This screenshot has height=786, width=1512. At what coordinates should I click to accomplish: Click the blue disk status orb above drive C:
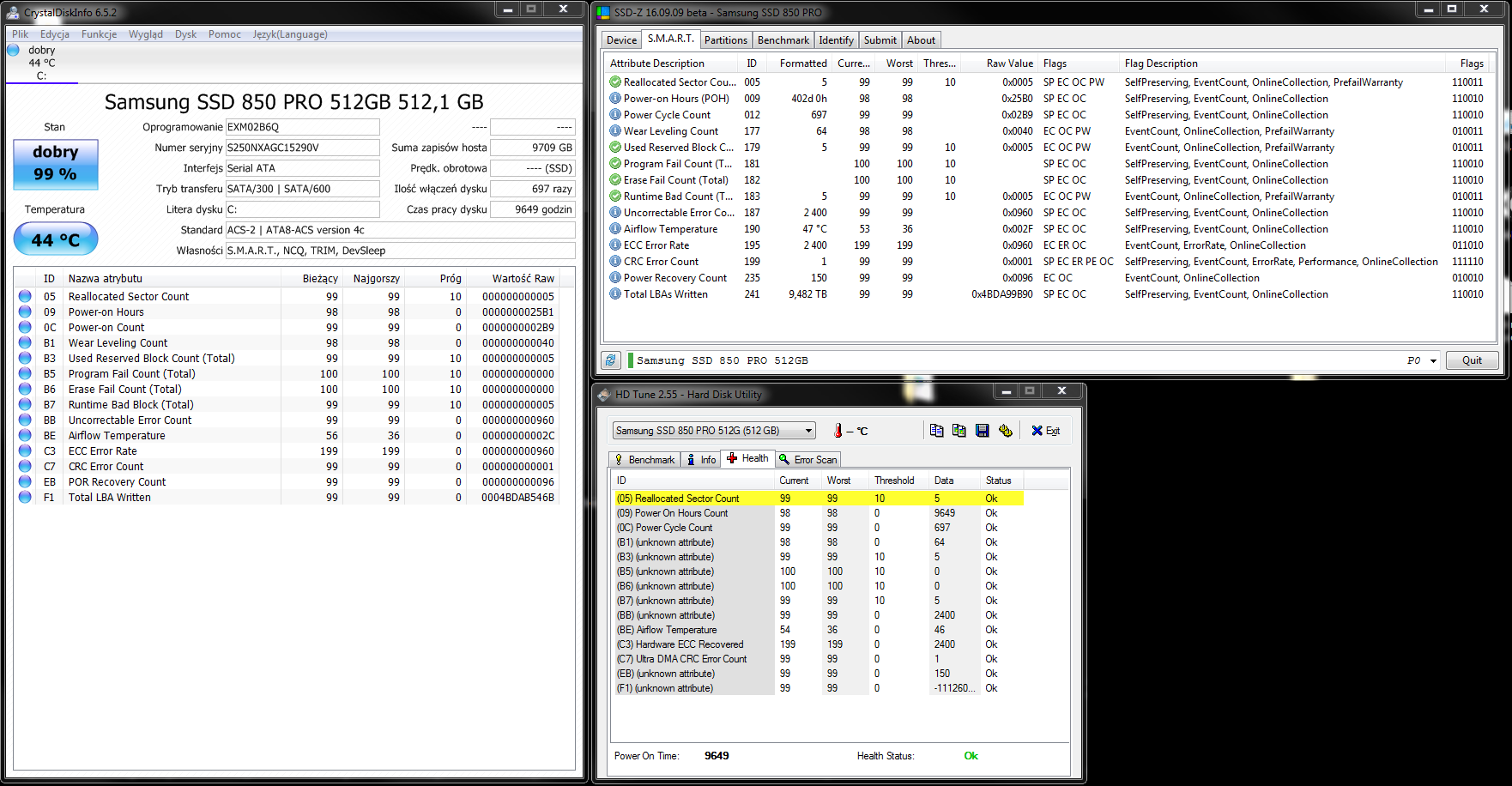click(13, 50)
